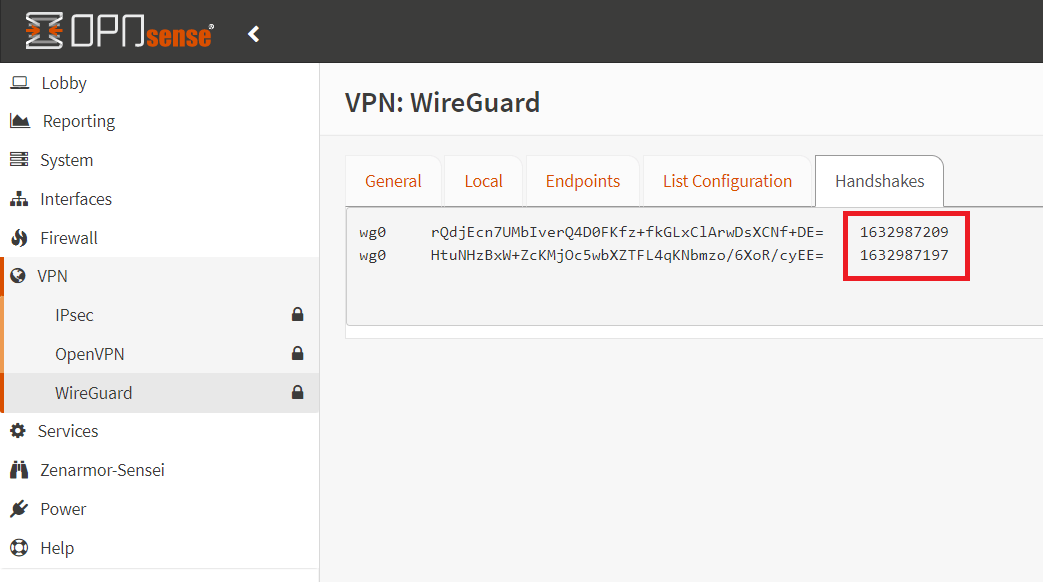
Task: Open the Local settings tab
Action: pos(483,181)
